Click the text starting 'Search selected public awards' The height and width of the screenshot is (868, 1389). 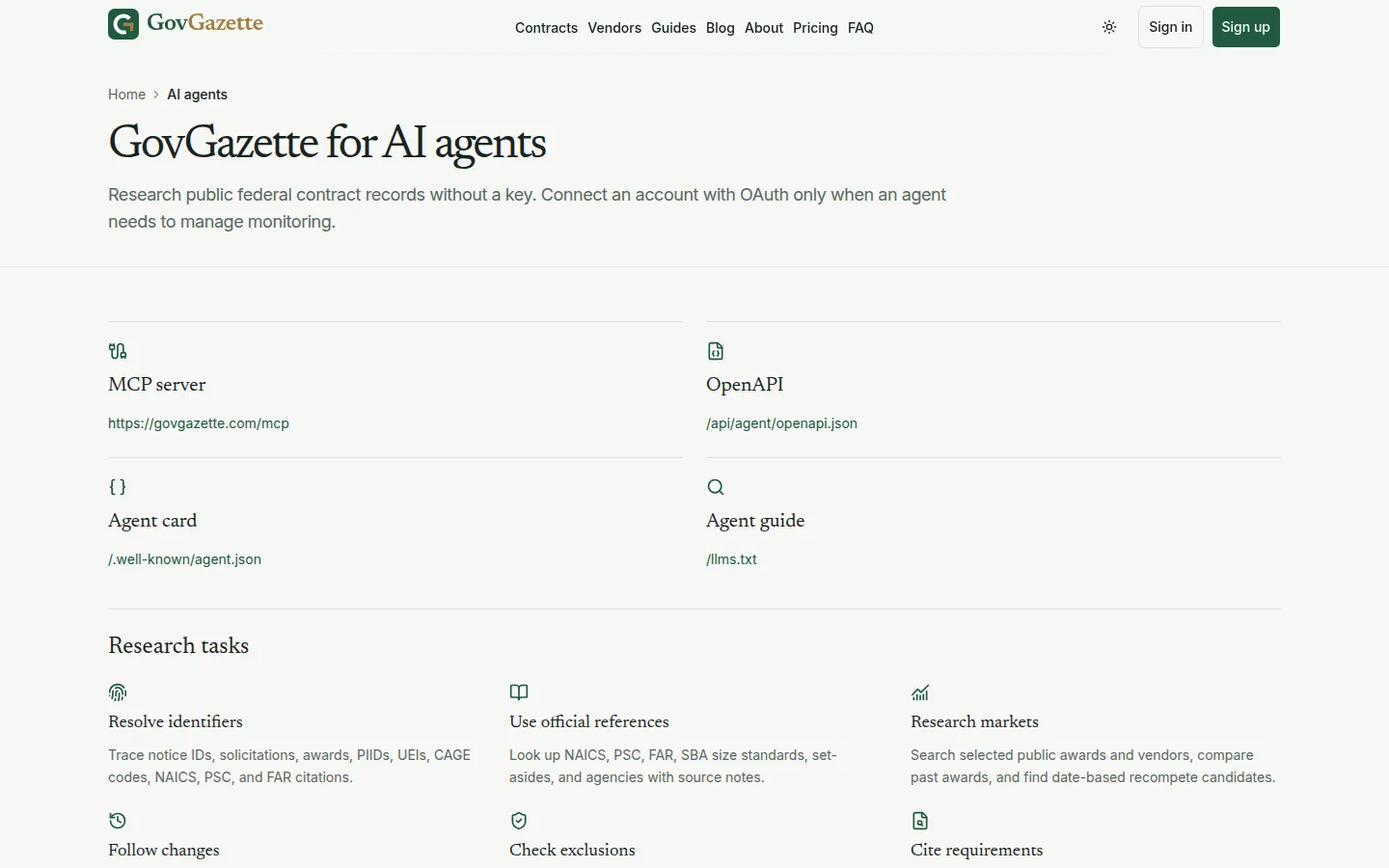1093,766
